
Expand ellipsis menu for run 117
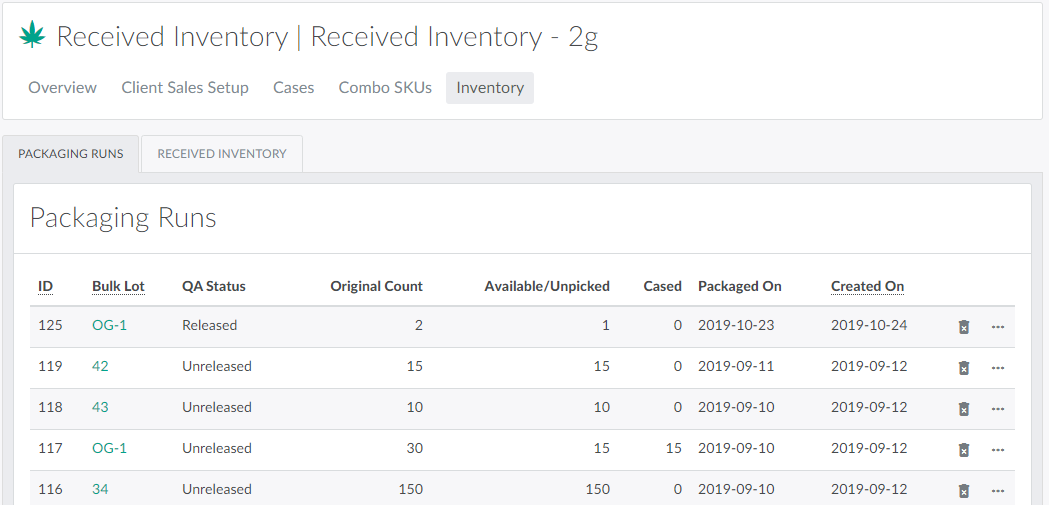998,450
